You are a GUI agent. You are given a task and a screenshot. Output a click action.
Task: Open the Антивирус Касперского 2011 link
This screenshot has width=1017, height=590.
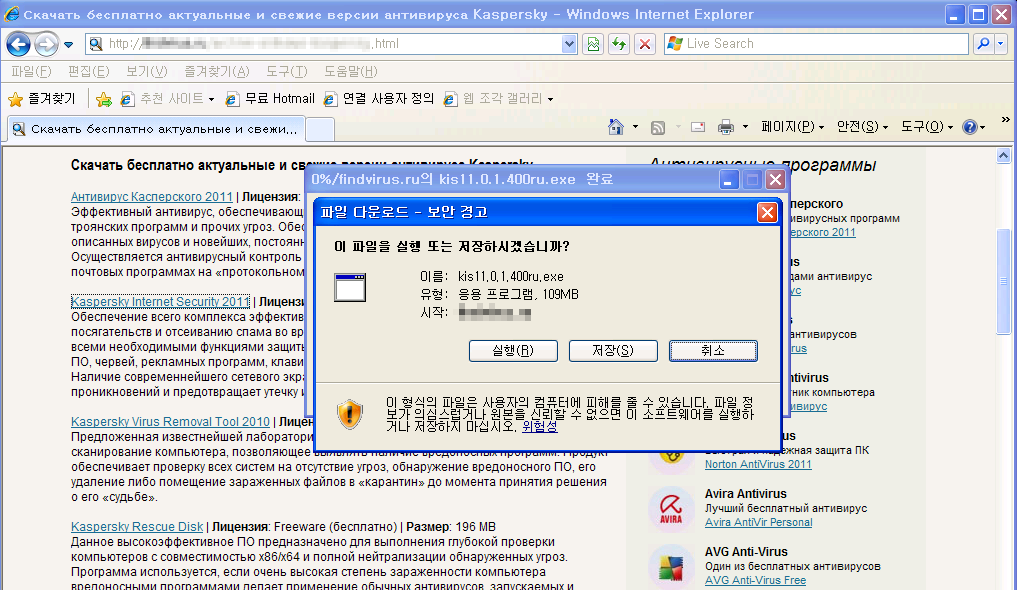pos(152,196)
